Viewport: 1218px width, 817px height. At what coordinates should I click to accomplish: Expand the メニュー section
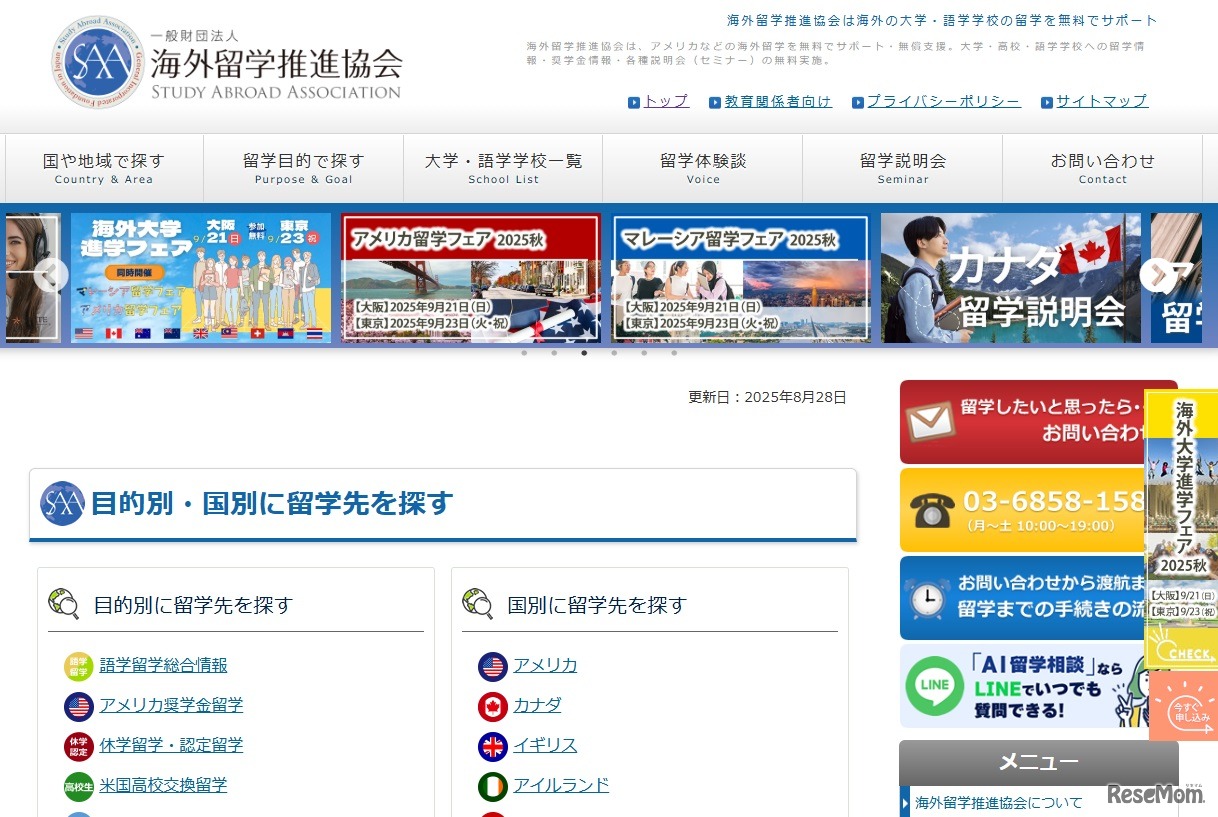[1038, 761]
